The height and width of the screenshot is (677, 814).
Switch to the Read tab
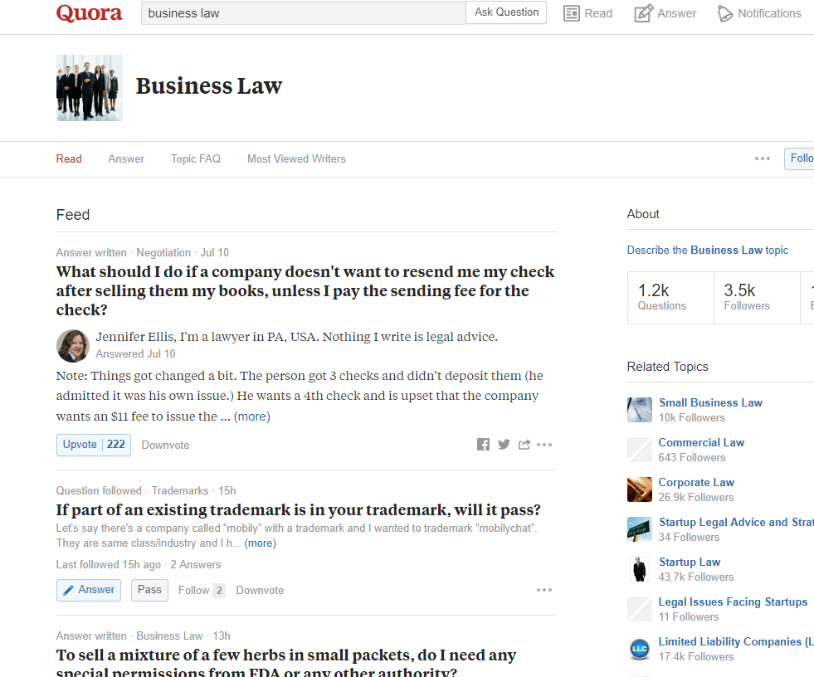[69, 159]
